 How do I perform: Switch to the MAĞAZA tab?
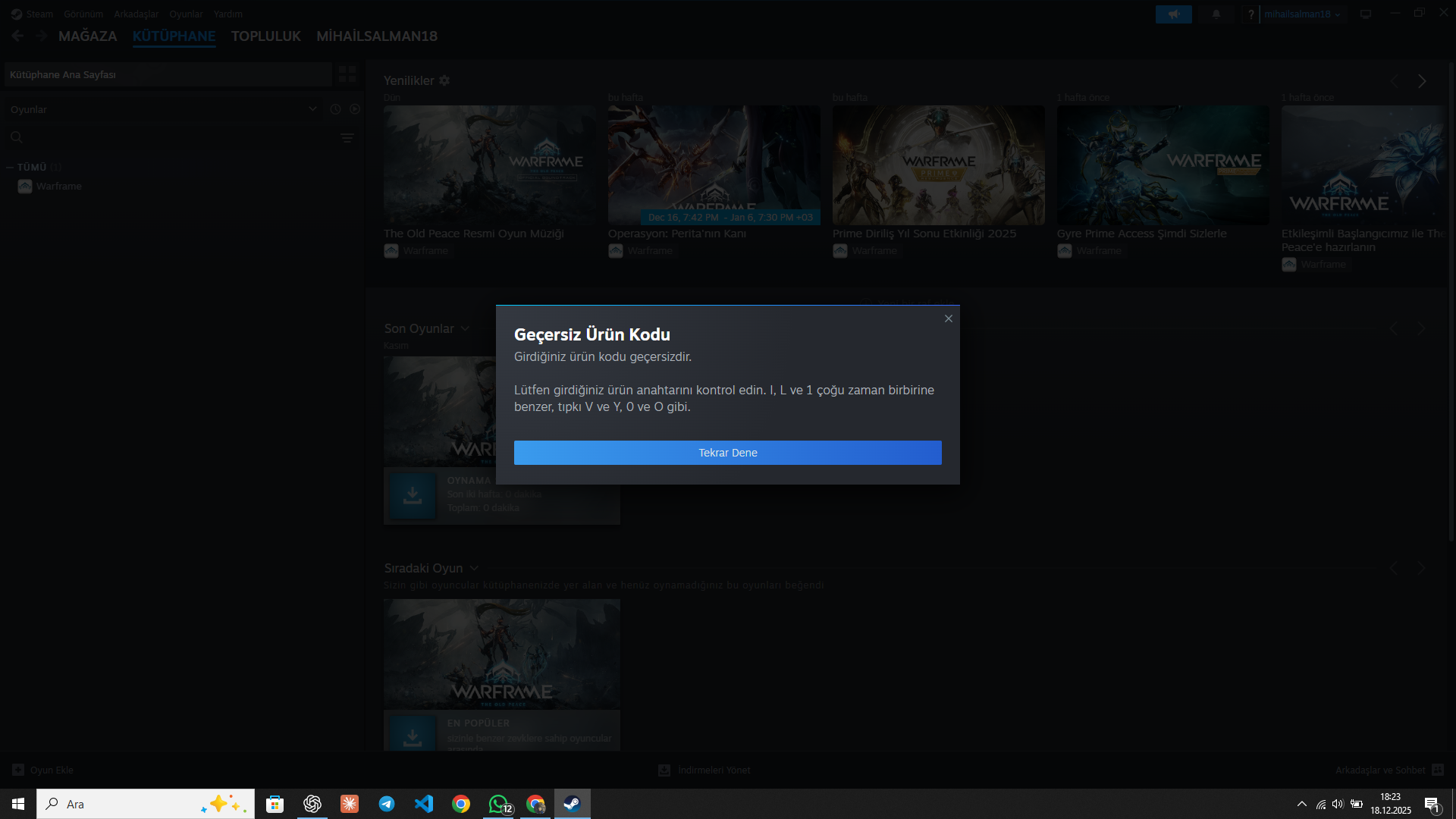pos(88,36)
